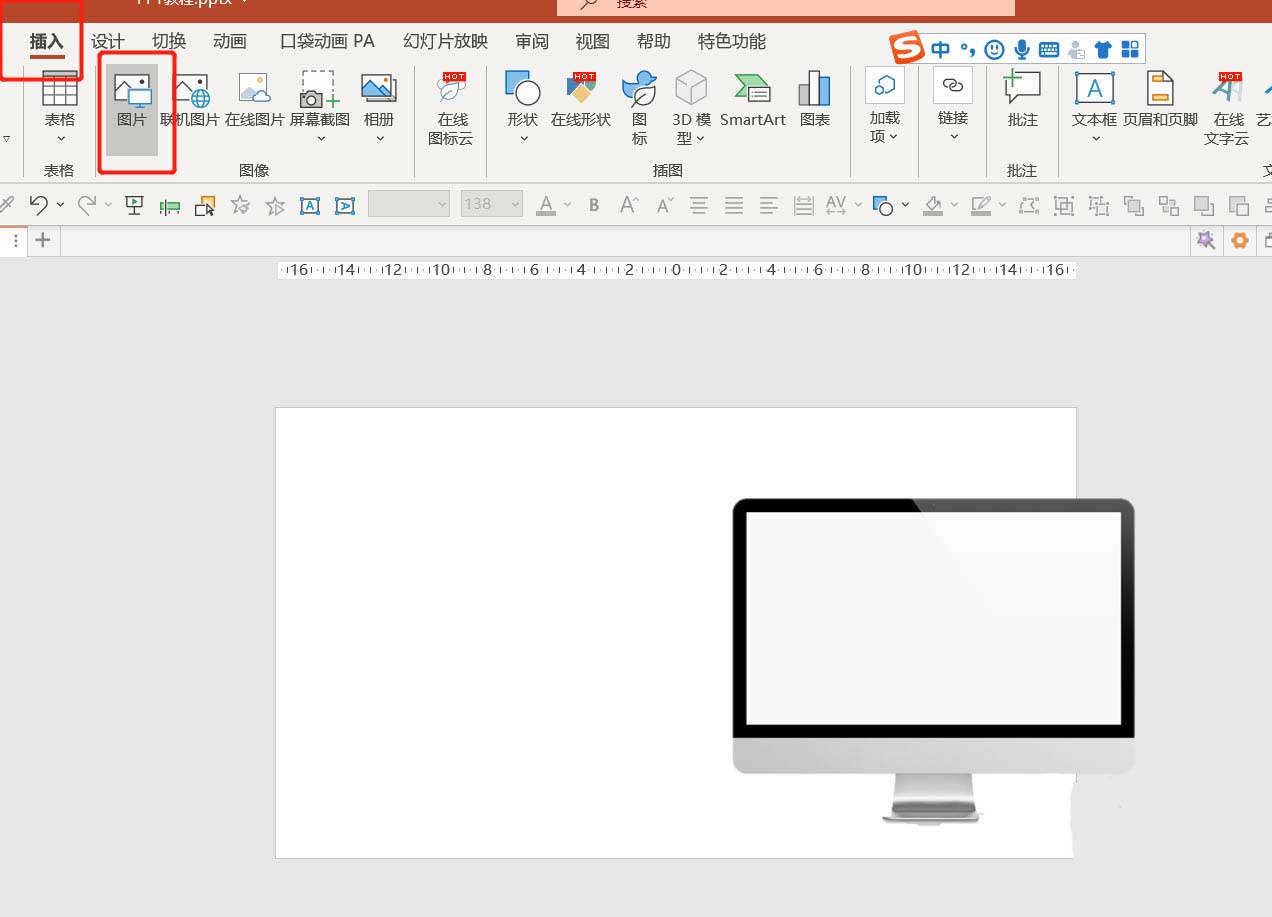Open 页眉和页脚 header and footer

[x=1159, y=101]
